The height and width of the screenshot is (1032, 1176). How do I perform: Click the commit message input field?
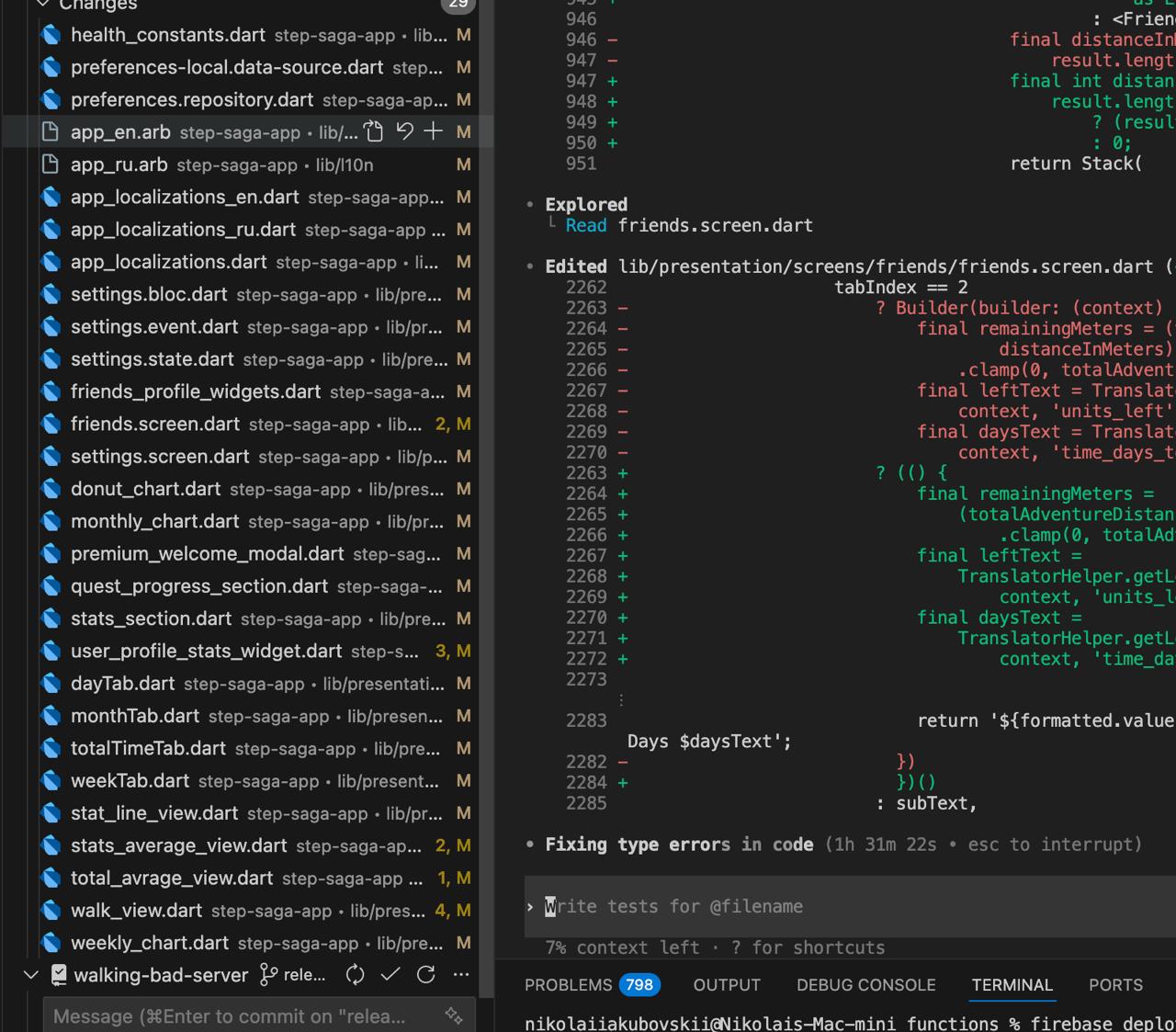[x=248, y=1015]
